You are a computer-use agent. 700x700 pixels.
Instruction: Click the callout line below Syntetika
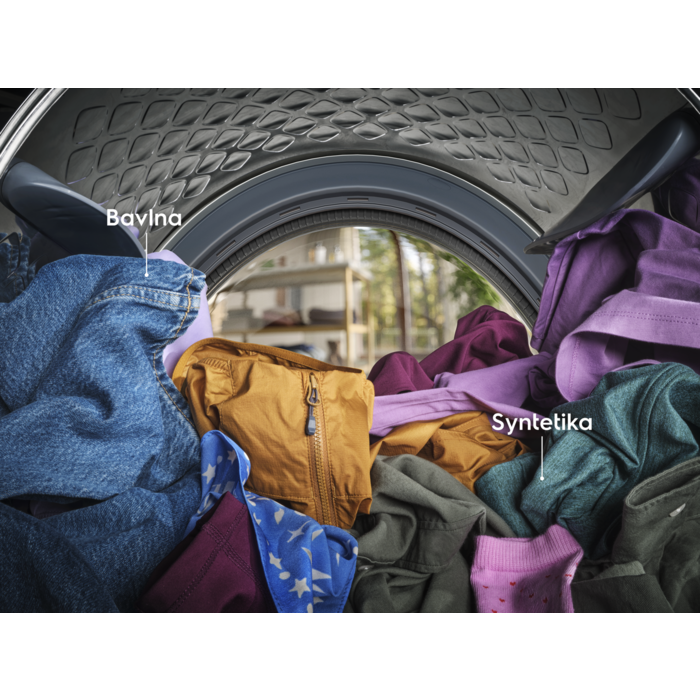(541, 455)
